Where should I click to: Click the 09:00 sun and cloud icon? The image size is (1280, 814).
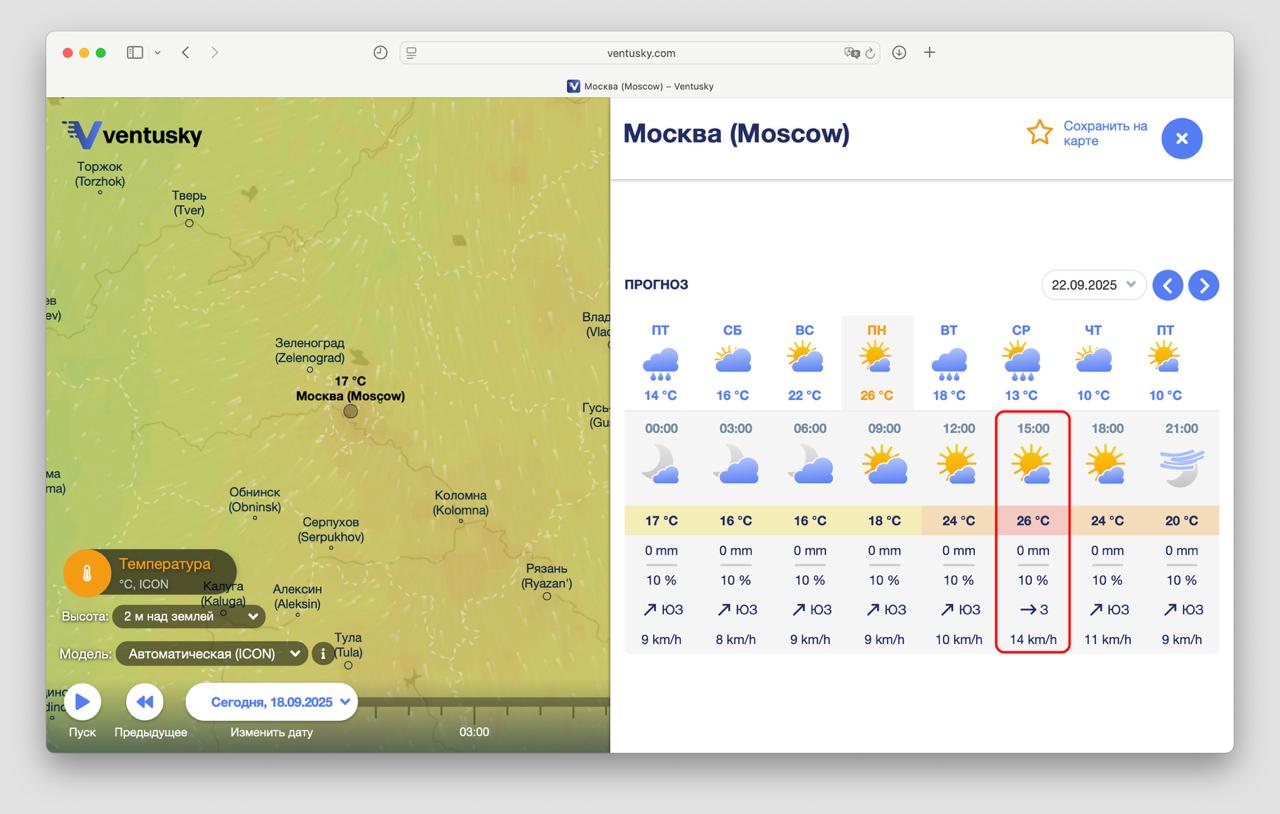(884, 466)
